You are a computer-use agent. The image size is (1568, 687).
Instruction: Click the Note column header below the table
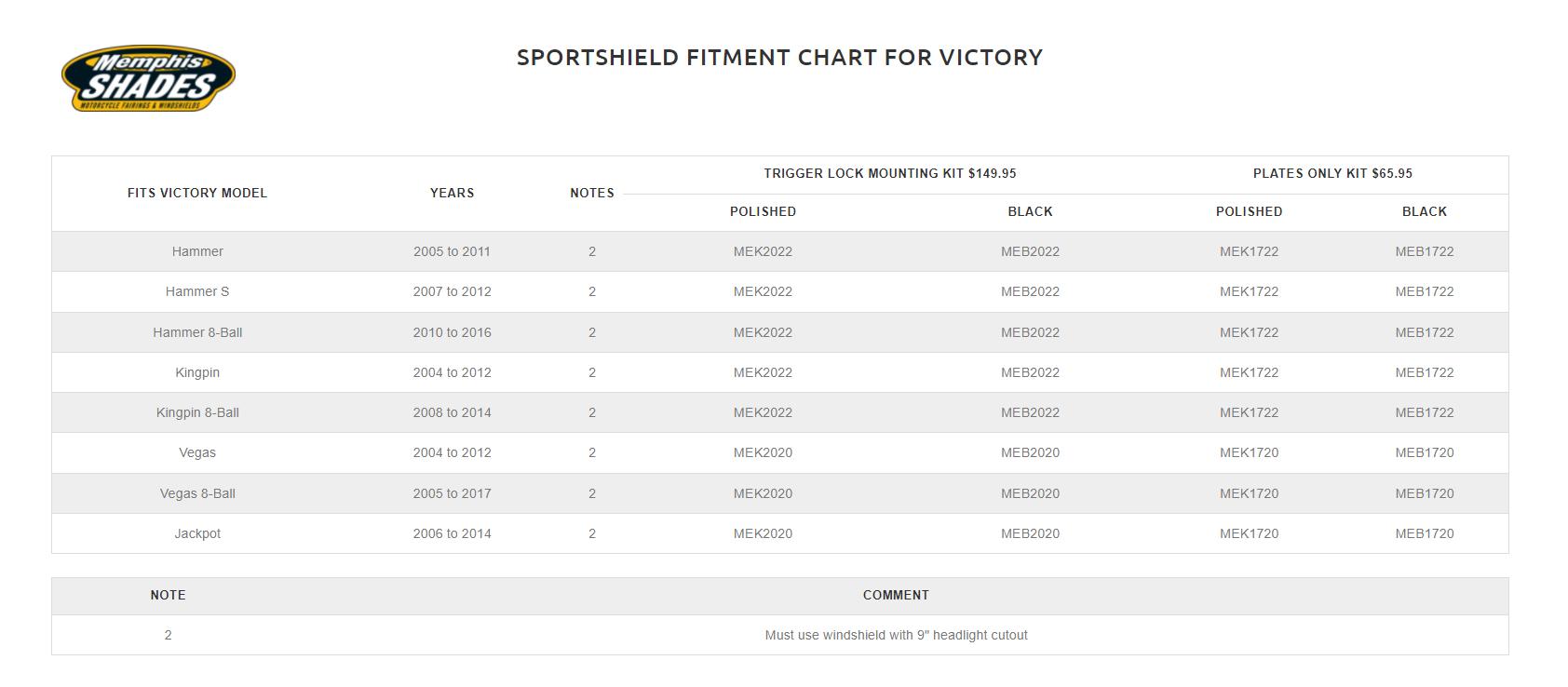(x=168, y=595)
